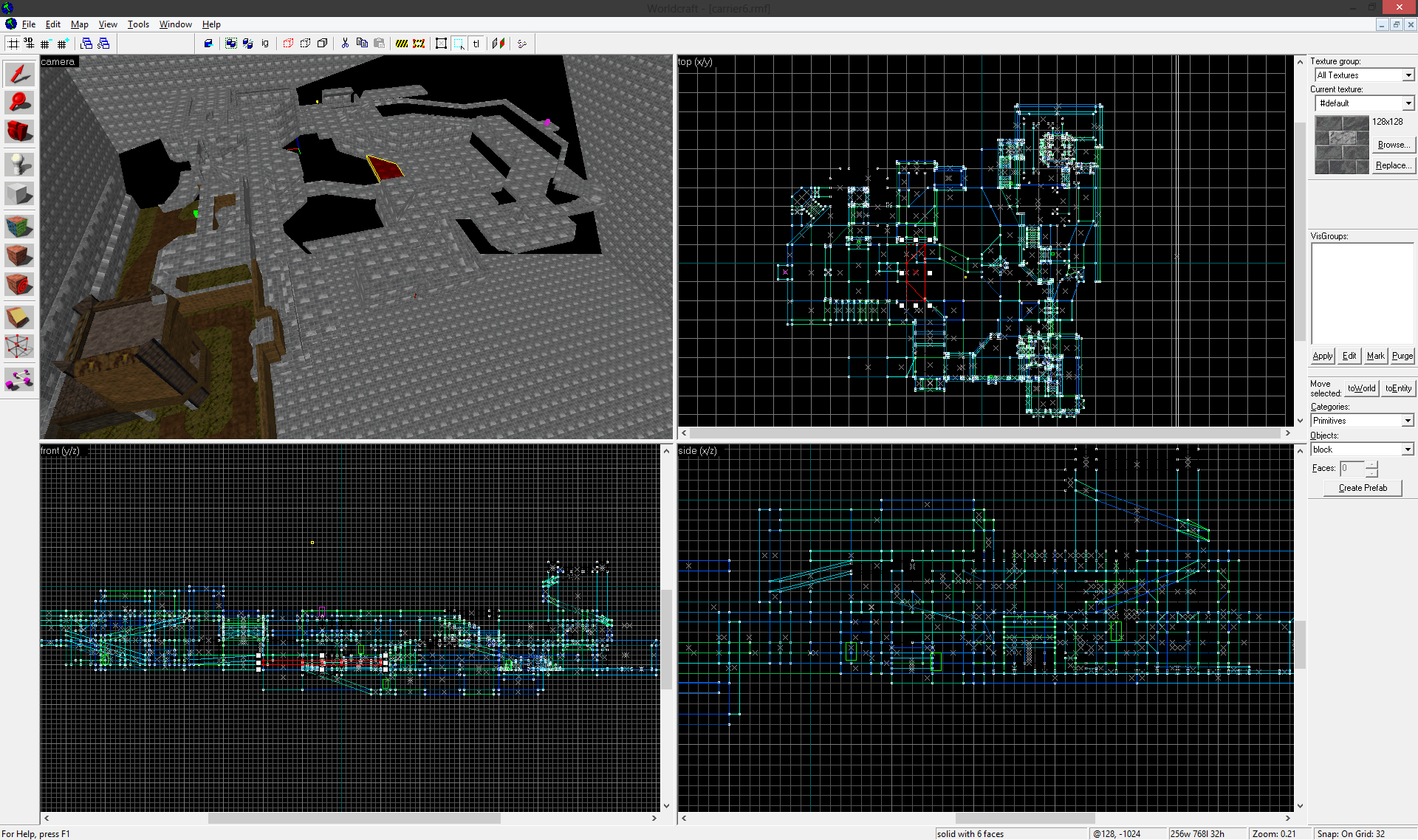
Task: Select the Magnify zoom tool
Action: point(19,102)
